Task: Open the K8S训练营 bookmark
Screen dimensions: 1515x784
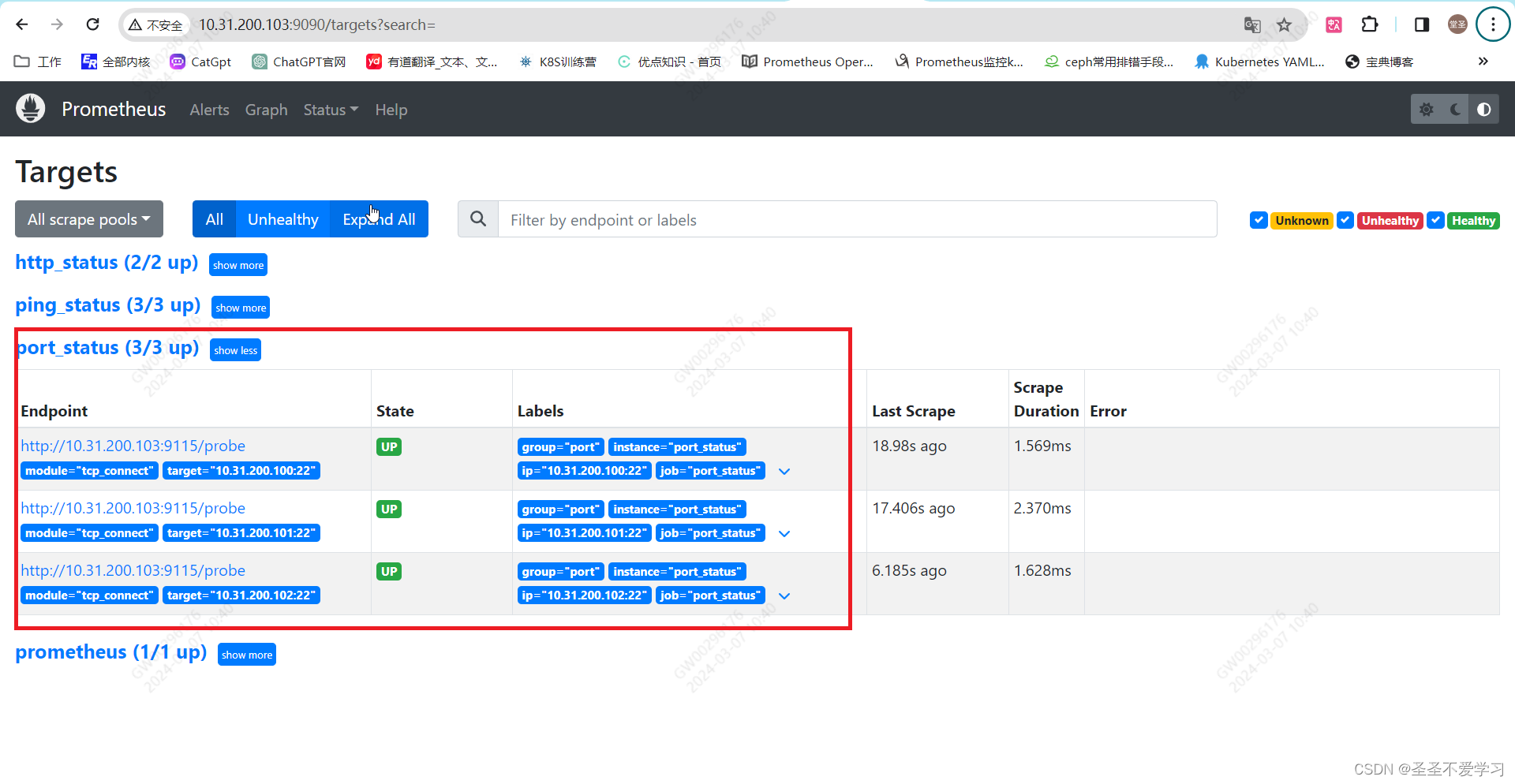Action: (557, 62)
